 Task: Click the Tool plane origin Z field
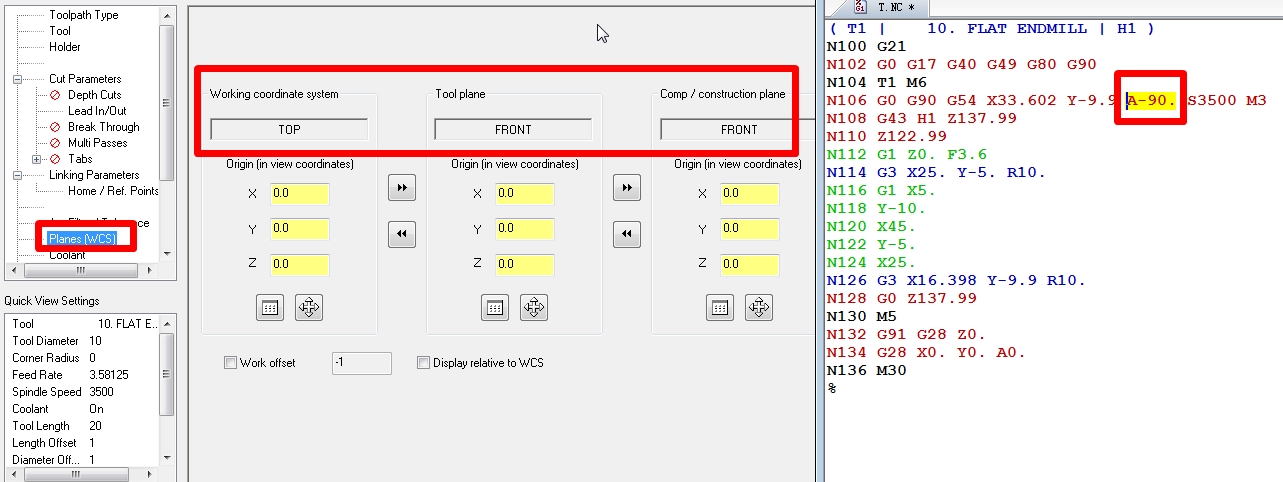coord(524,264)
